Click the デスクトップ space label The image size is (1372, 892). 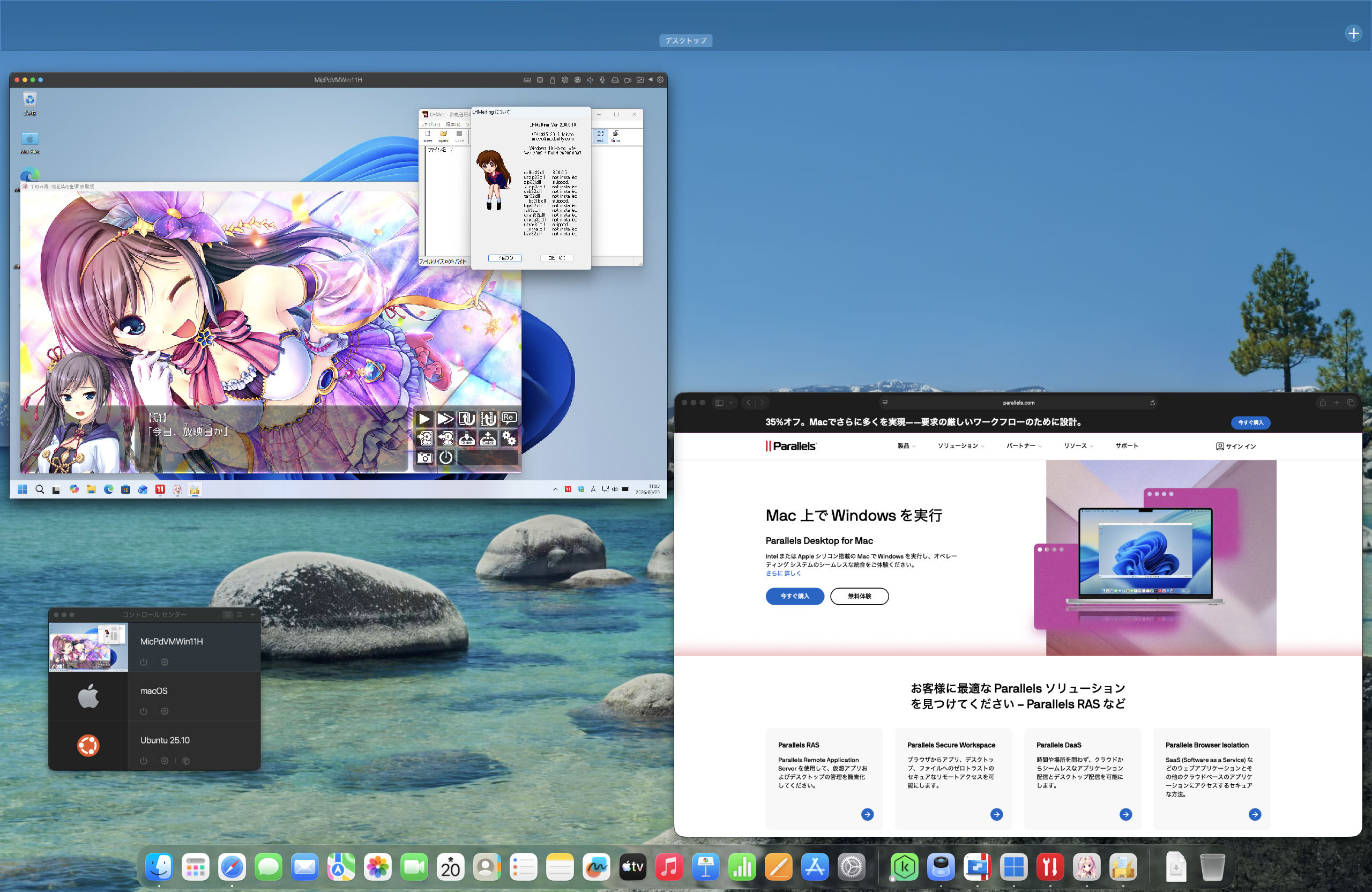click(685, 40)
